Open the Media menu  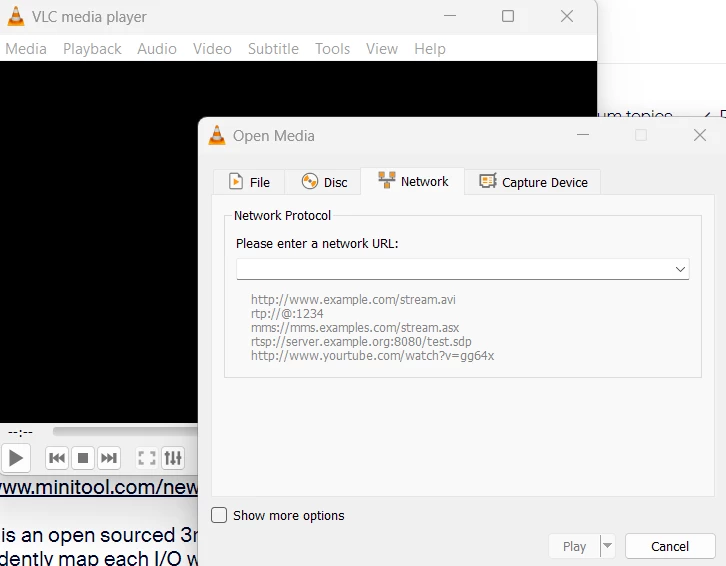(x=26, y=49)
